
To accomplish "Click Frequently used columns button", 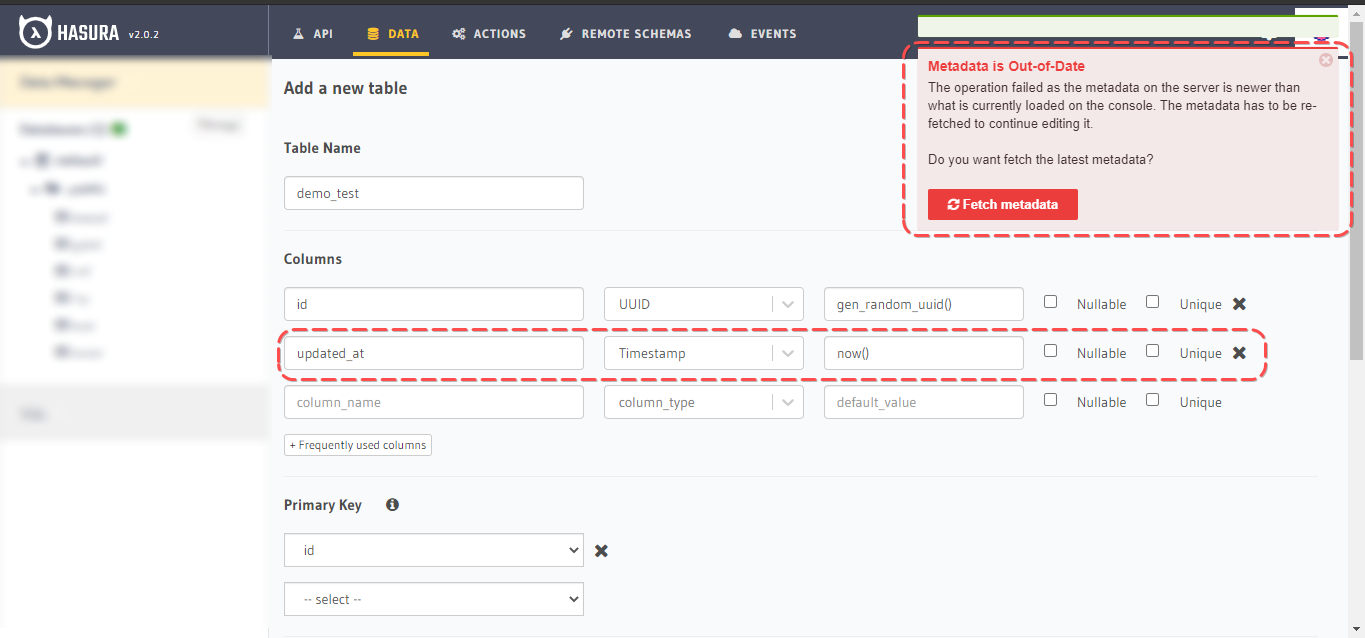I will click(358, 445).
